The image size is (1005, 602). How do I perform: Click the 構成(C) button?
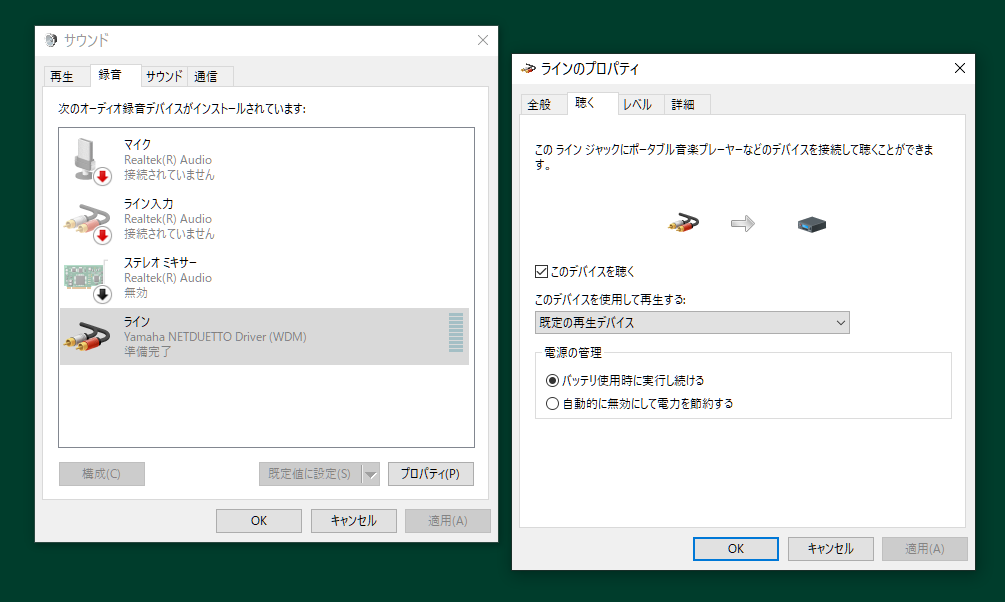(102, 474)
